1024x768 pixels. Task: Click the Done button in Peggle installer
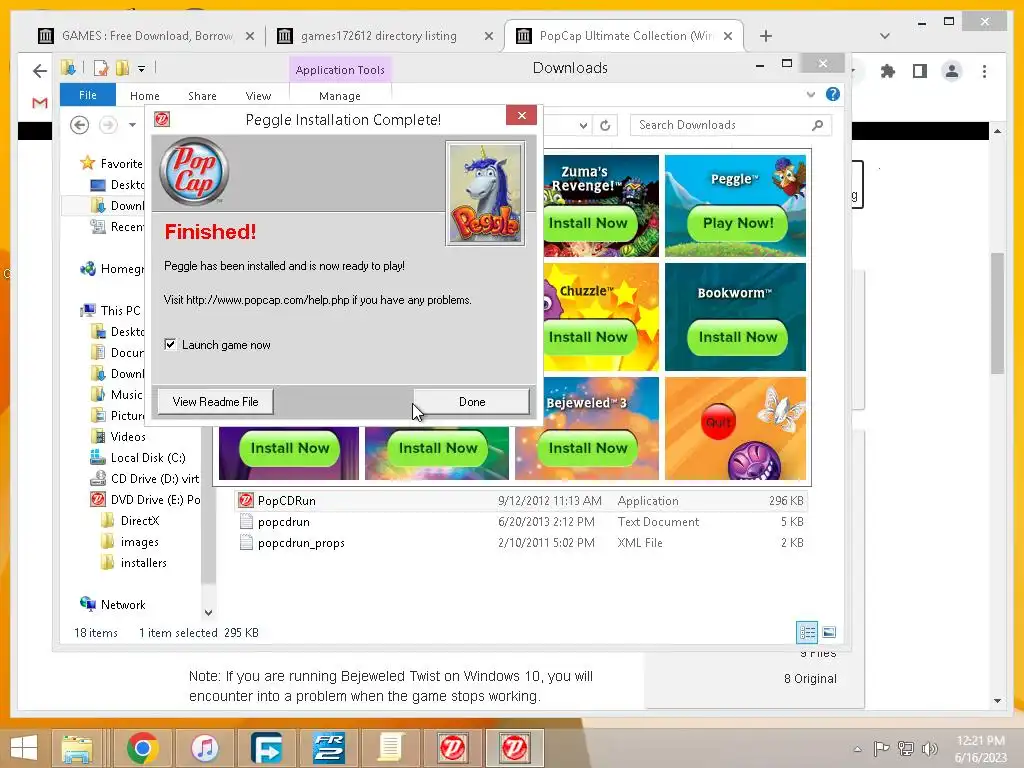coord(472,402)
